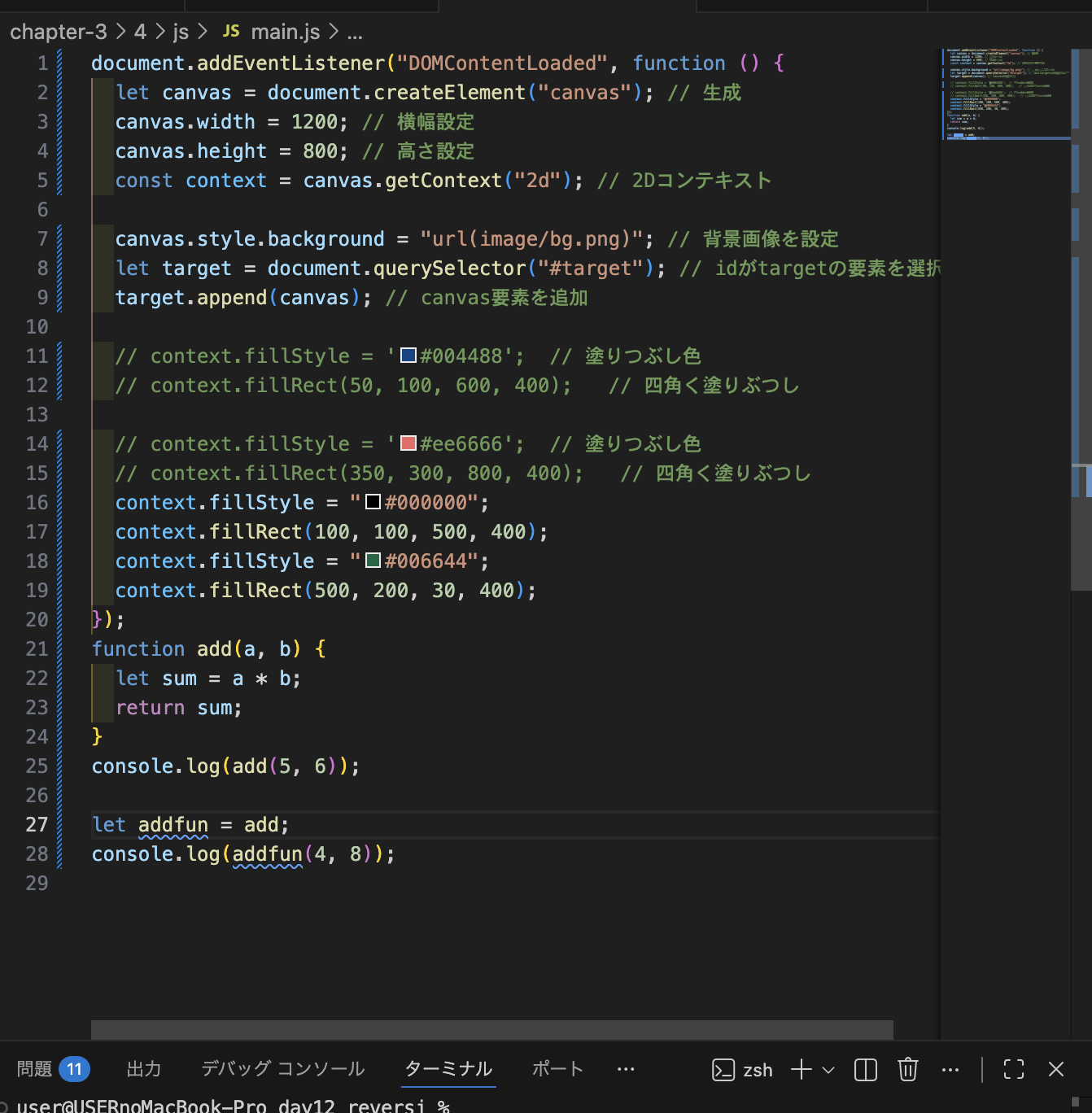Maximize the panel size
Screen dimensions: 1092x1113
(x=1014, y=1069)
